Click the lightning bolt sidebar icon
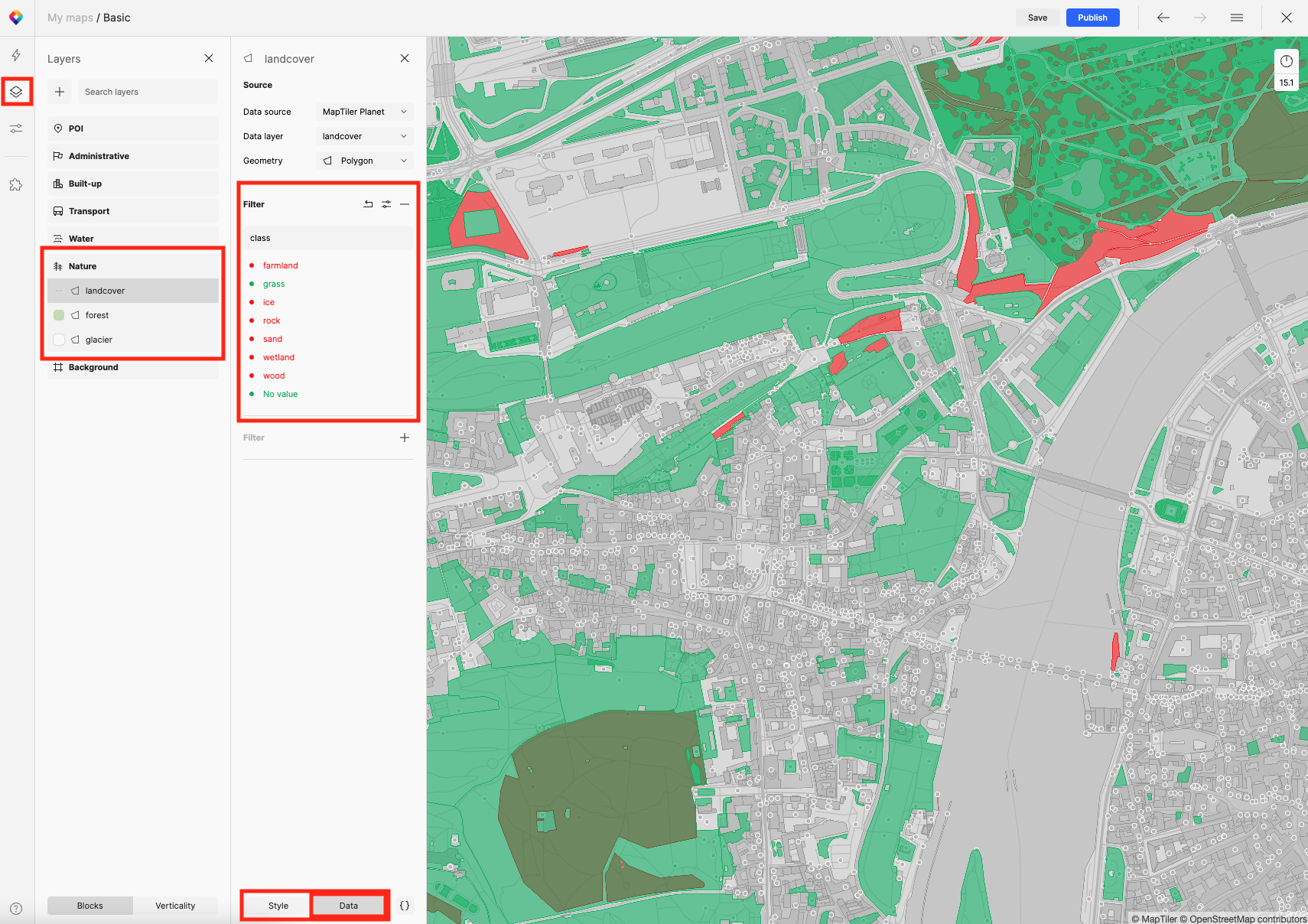 pos(16,55)
